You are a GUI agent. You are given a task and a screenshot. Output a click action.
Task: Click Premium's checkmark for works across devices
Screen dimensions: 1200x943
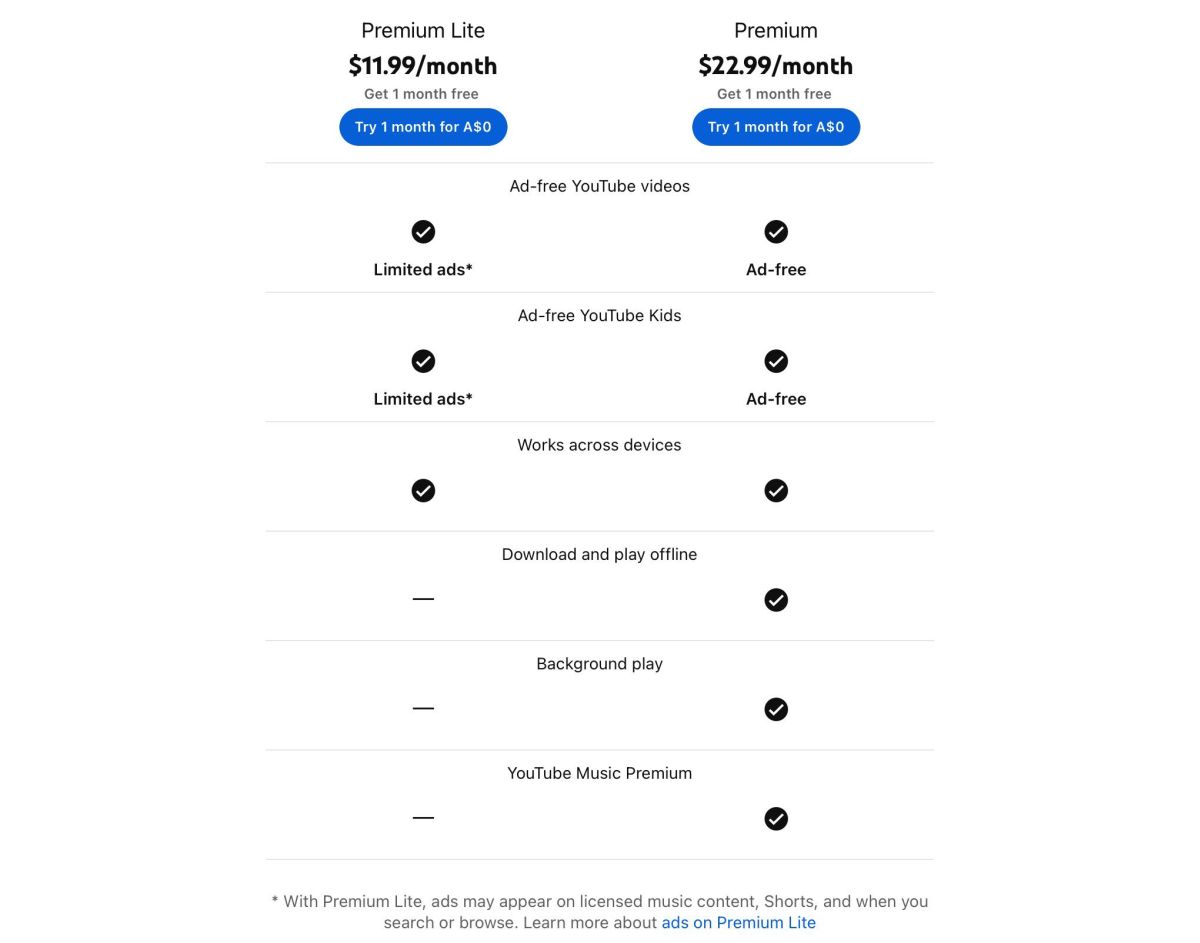pos(776,490)
